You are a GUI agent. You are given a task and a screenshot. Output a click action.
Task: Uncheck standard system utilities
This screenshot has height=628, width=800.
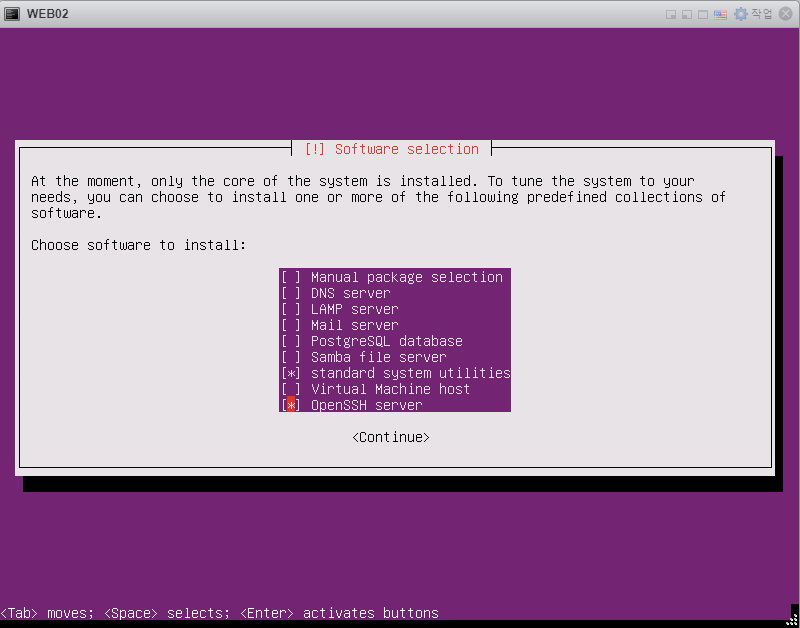coord(394,373)
